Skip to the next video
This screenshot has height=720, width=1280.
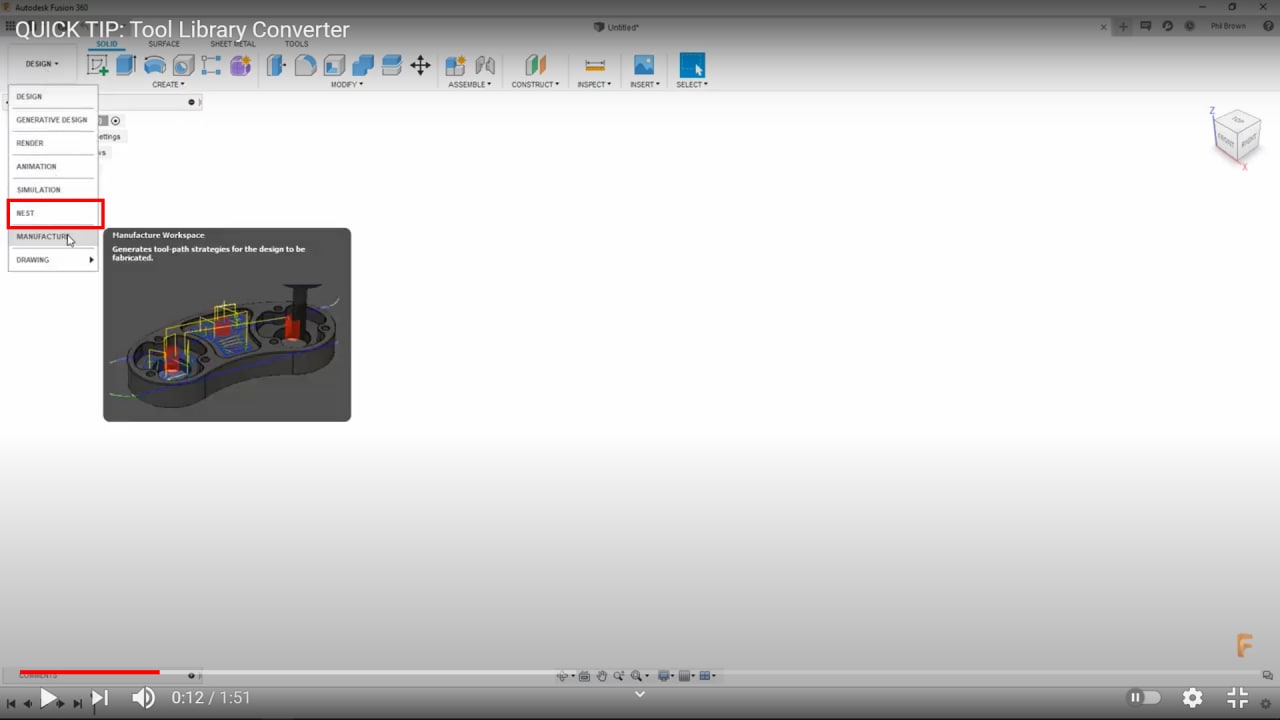99,698
